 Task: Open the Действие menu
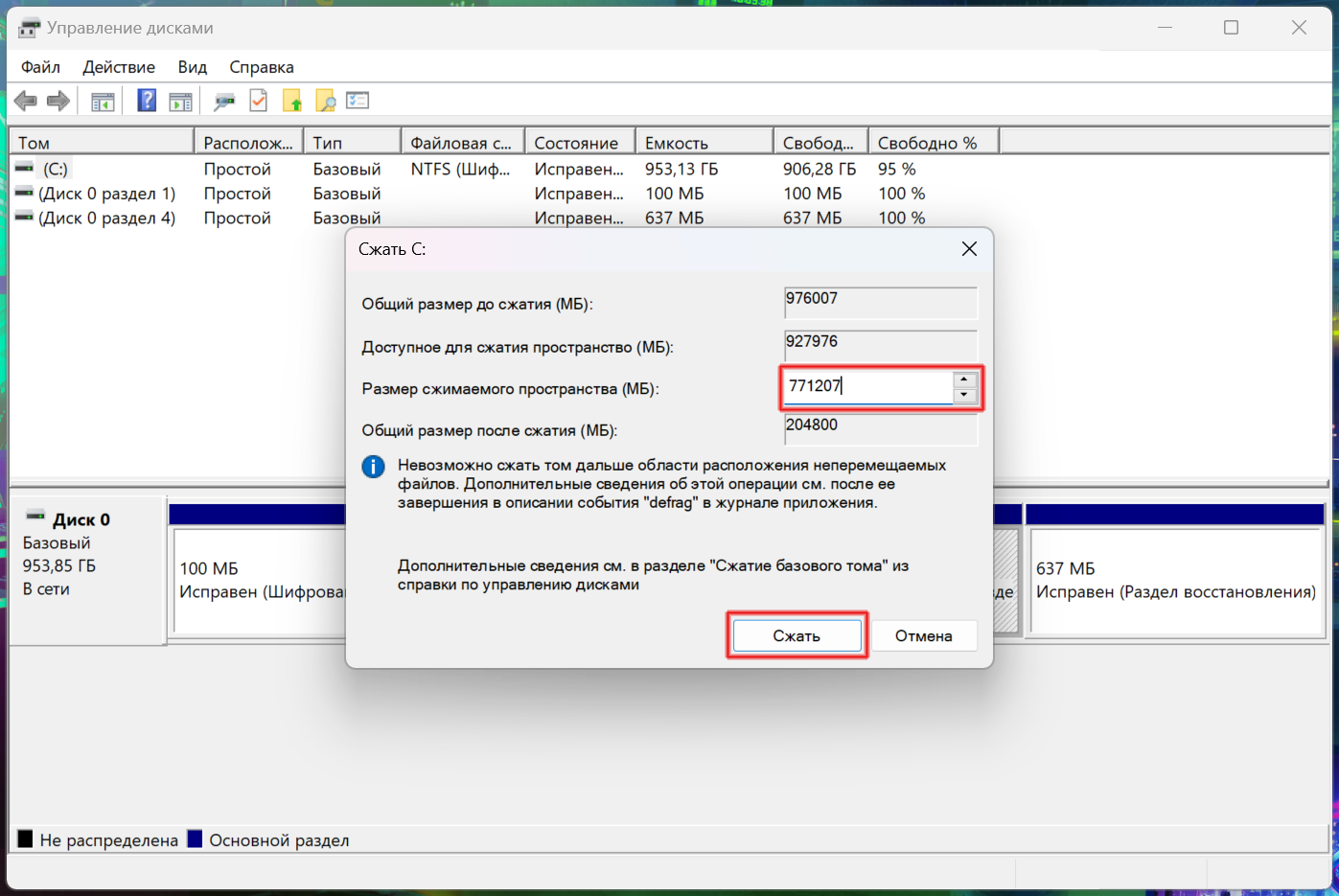tap(119, 67)
